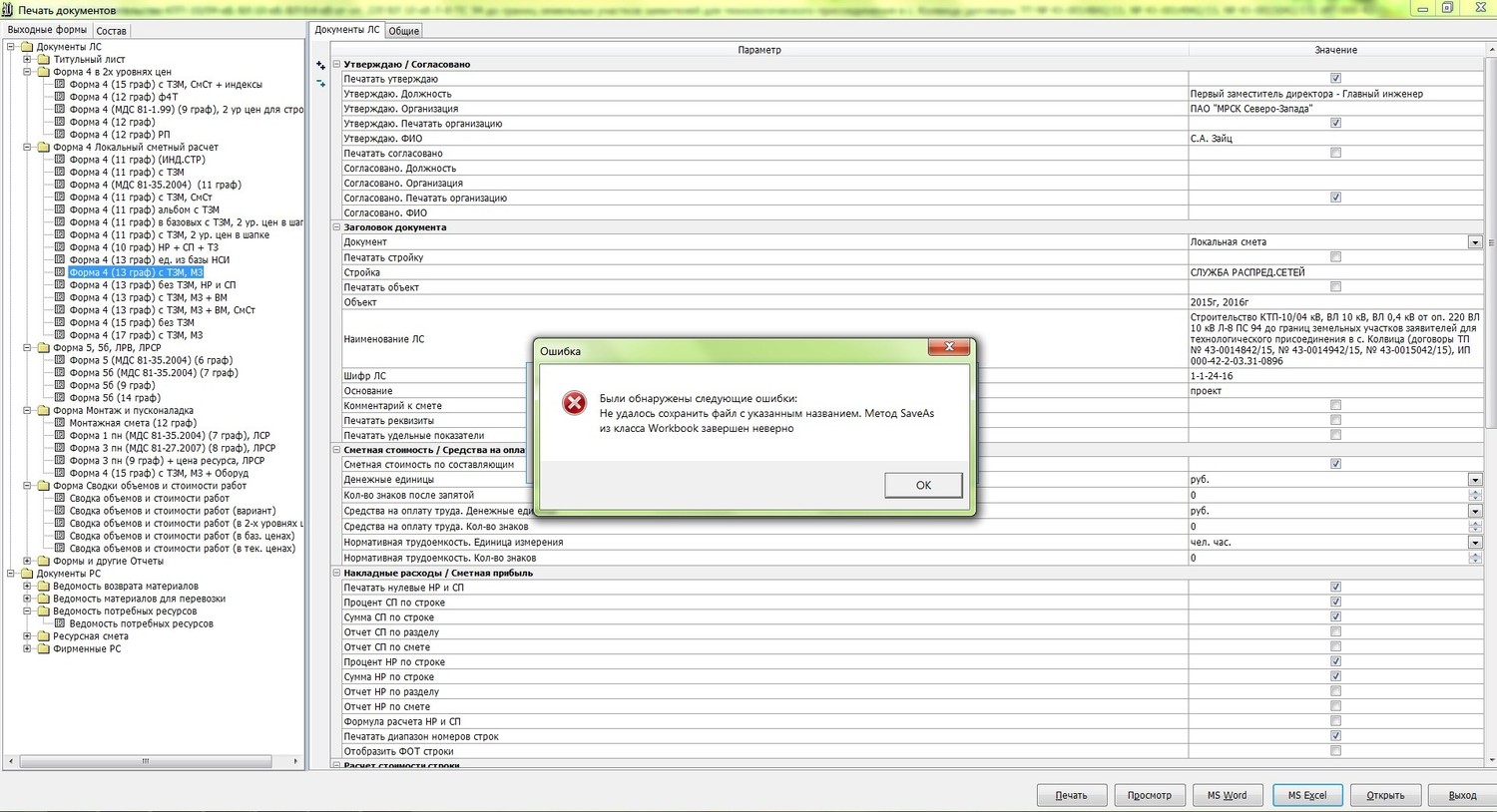1497x812 pixels.
Task: Open the Нормативная трудоемкость. Единица измерения dropdown
Action: 1474,543
